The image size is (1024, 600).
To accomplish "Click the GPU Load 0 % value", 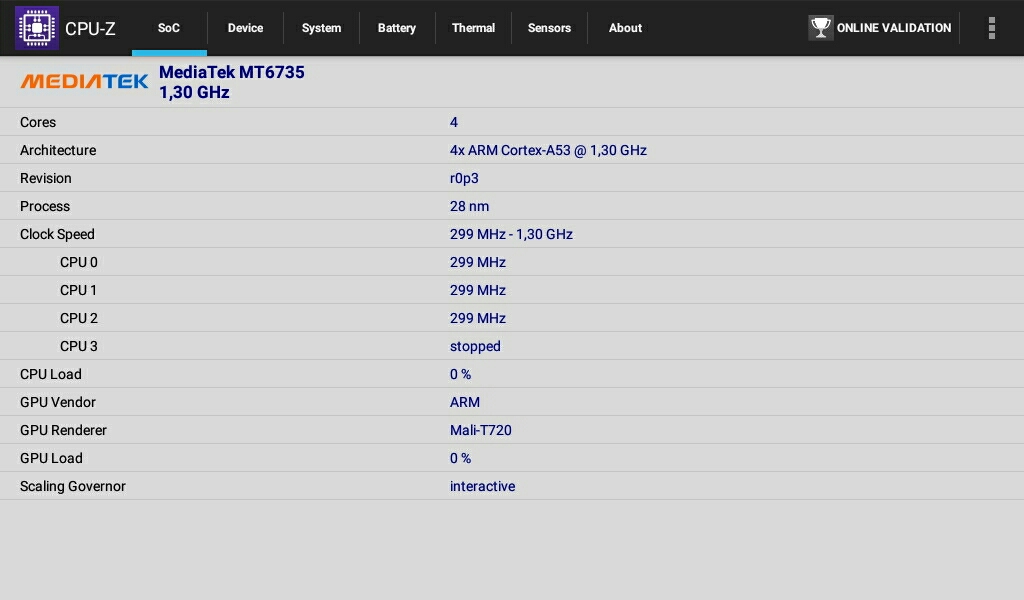I will [460, 459].
